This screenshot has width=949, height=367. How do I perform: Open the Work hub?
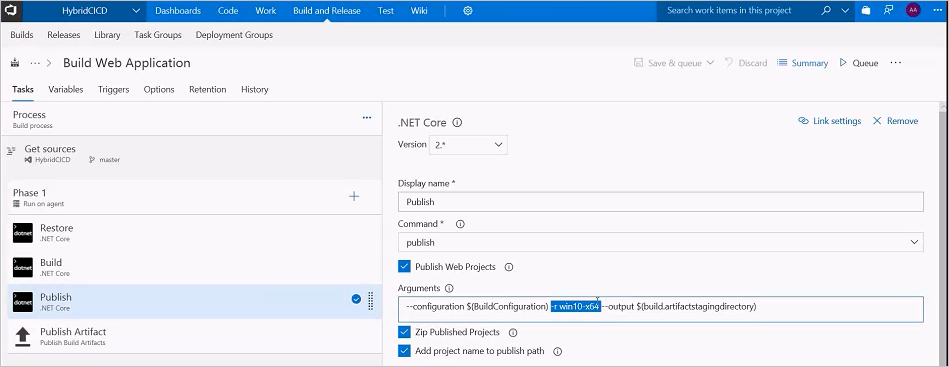pyautogui.click(x=266, y=11)
